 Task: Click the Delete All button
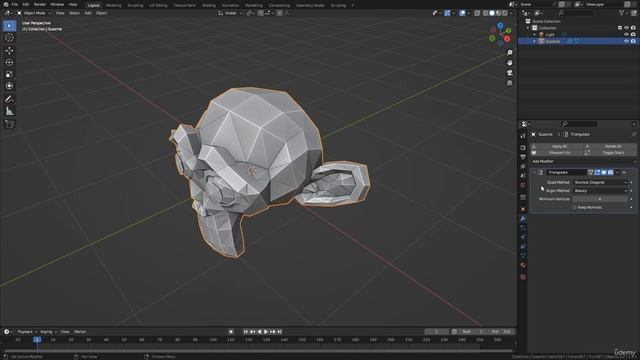pyautogui.click(x=610, y=146)
